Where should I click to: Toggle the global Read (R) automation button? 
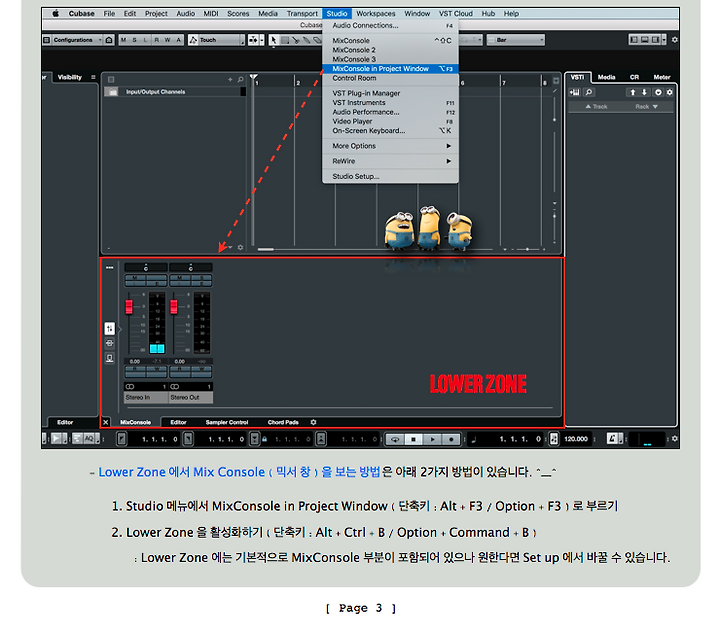(x=157, y=40)
